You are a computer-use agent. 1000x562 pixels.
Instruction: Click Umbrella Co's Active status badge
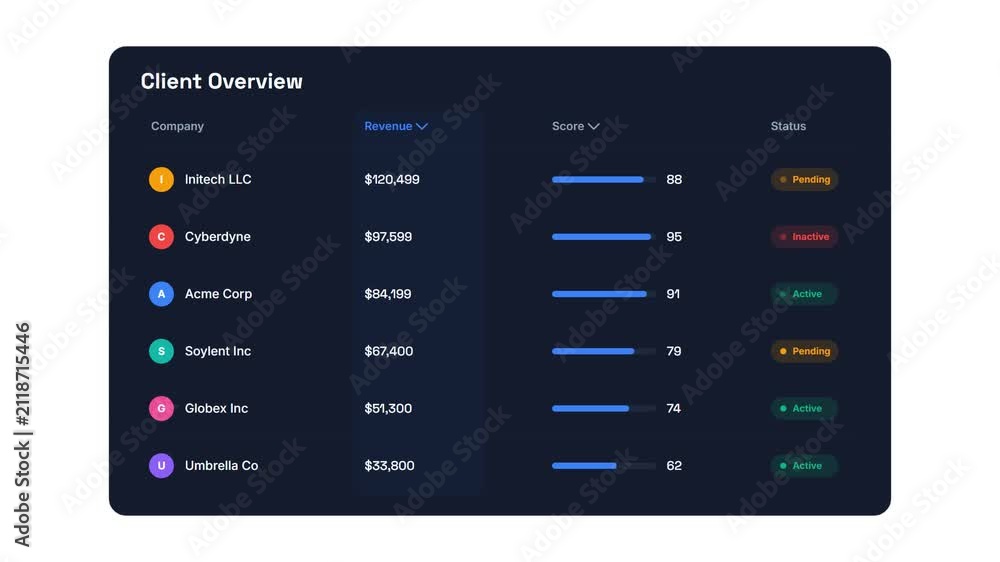coord(804,466)
